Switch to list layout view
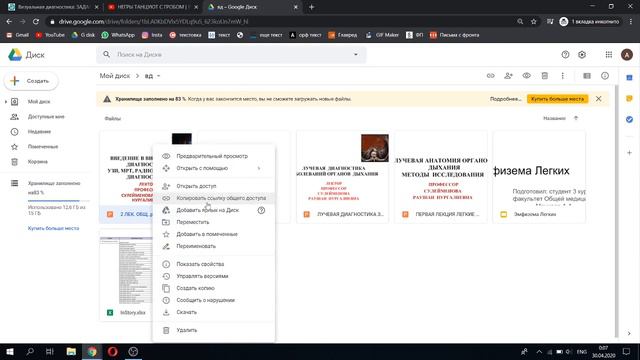The width and height of the screenshot is (640, 360). [587, 76]
